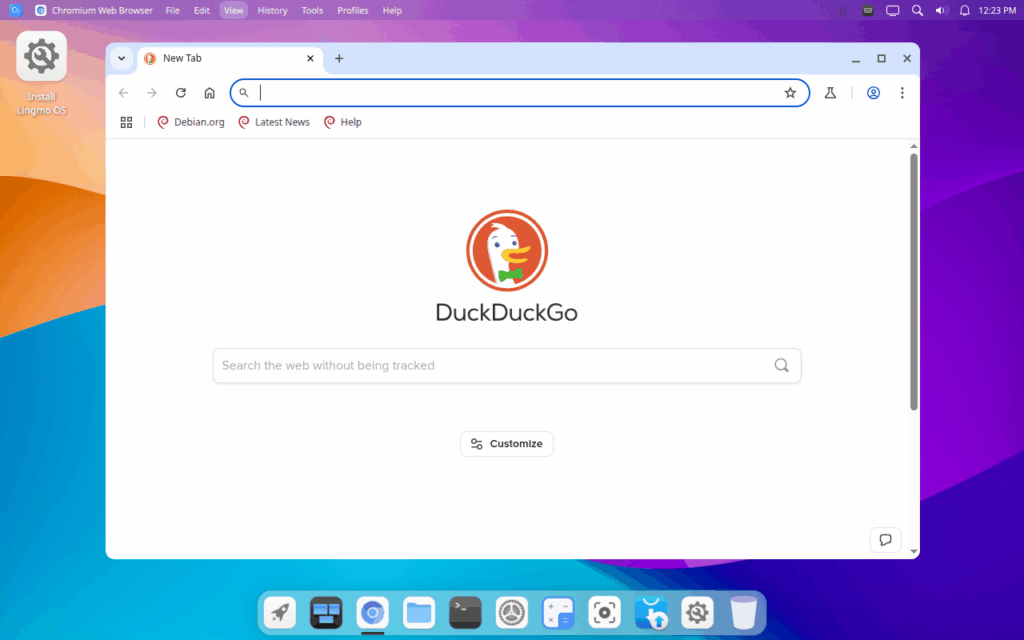Bookmark this tab with the star icon

coord(790,93)
